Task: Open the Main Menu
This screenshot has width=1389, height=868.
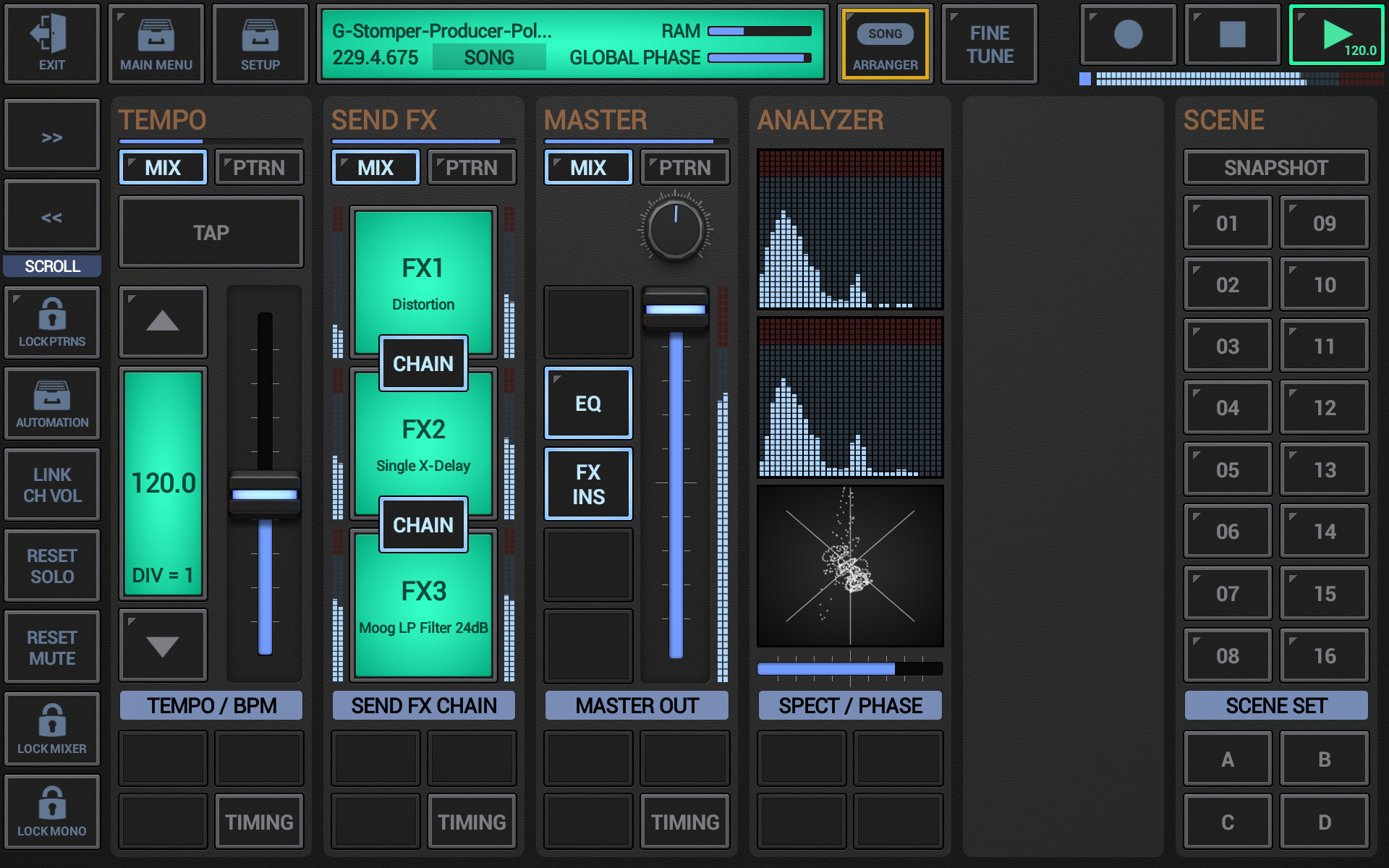Action: (x=156, y=43)
